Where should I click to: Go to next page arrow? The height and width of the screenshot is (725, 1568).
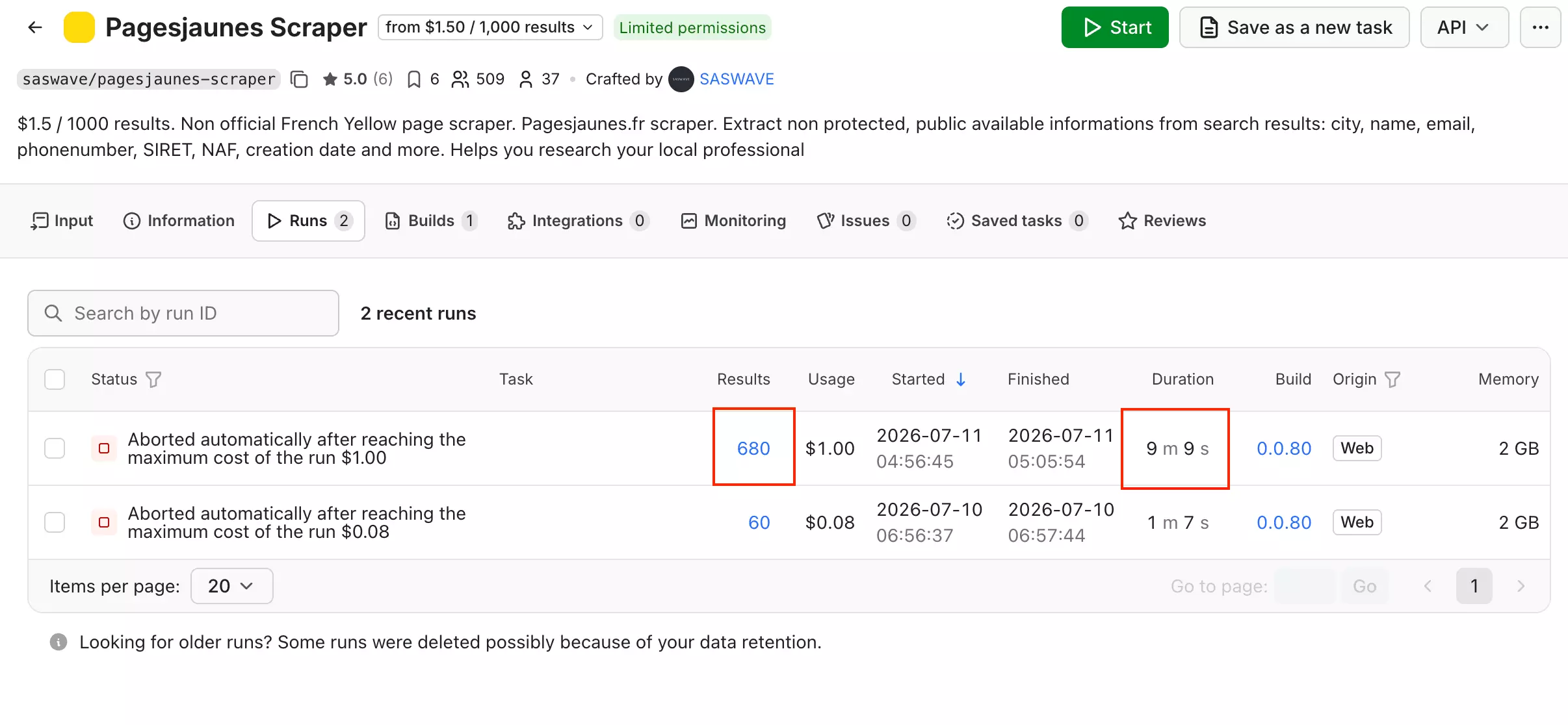pyautogui.click(x=1521, y=586)
